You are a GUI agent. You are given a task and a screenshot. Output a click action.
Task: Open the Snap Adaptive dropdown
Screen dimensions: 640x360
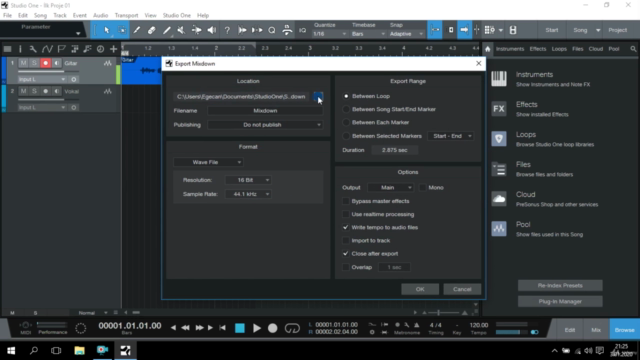(406, 34)
